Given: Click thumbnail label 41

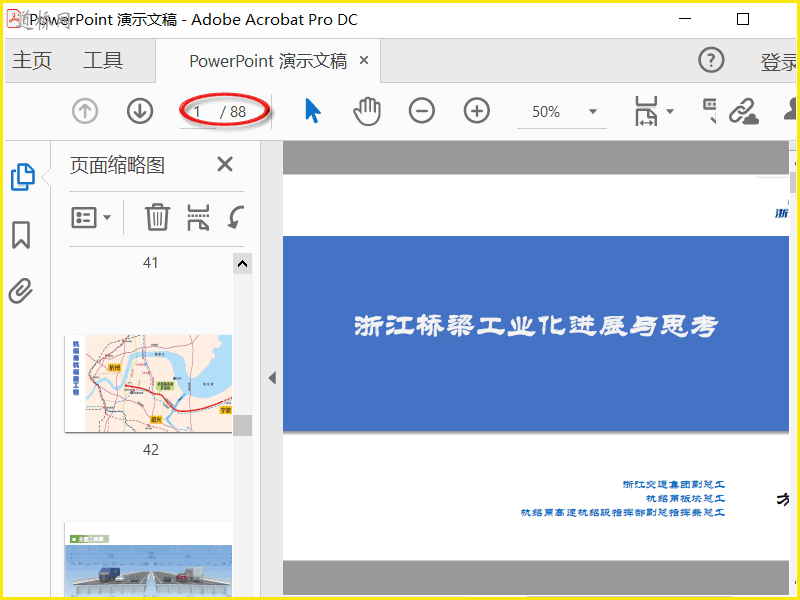Looking at the screenshot, I should click(x=151, y=263).
